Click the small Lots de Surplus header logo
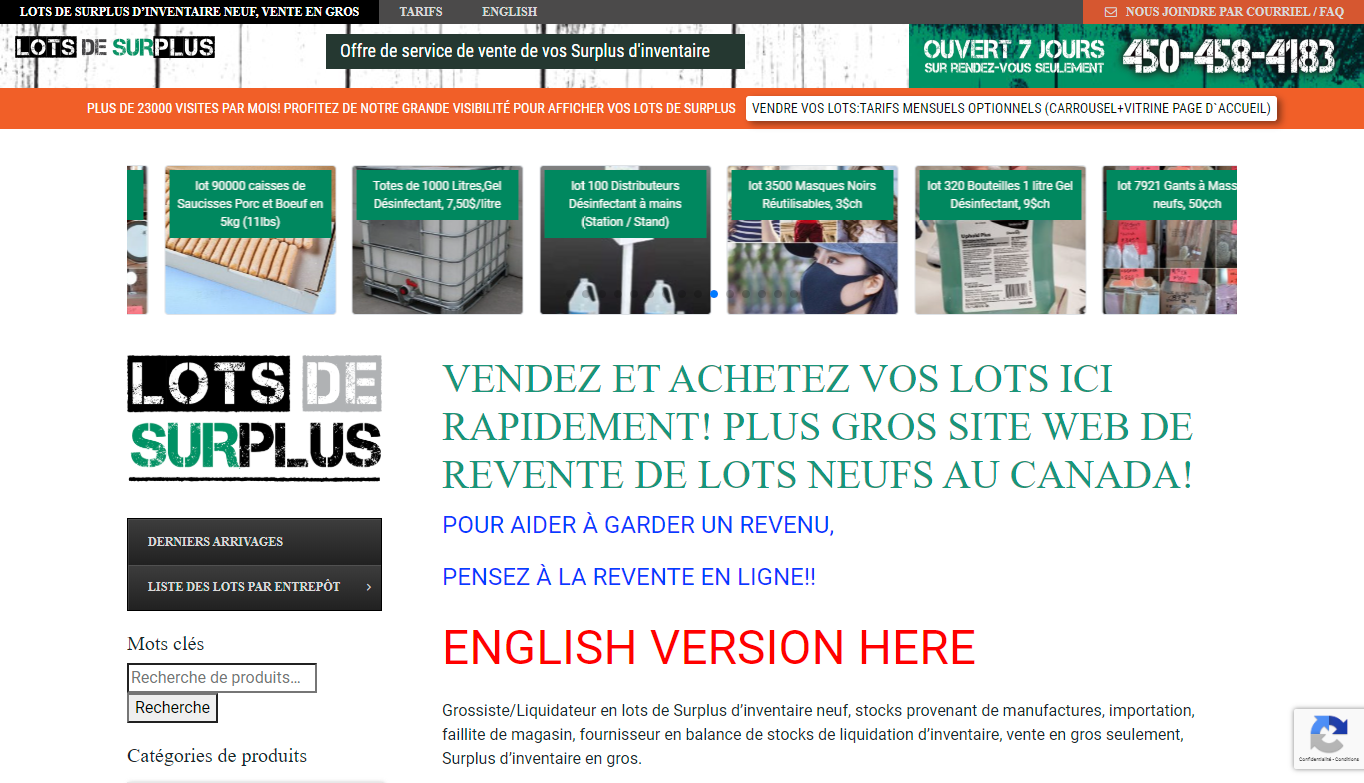Screen dimensions: 1364x783 115,47
